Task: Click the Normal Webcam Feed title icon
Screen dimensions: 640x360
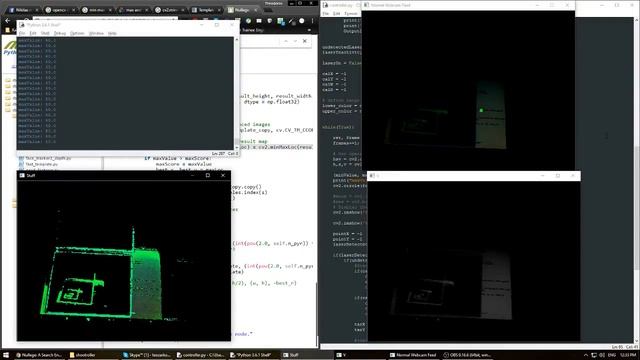Action: (367, 5)
